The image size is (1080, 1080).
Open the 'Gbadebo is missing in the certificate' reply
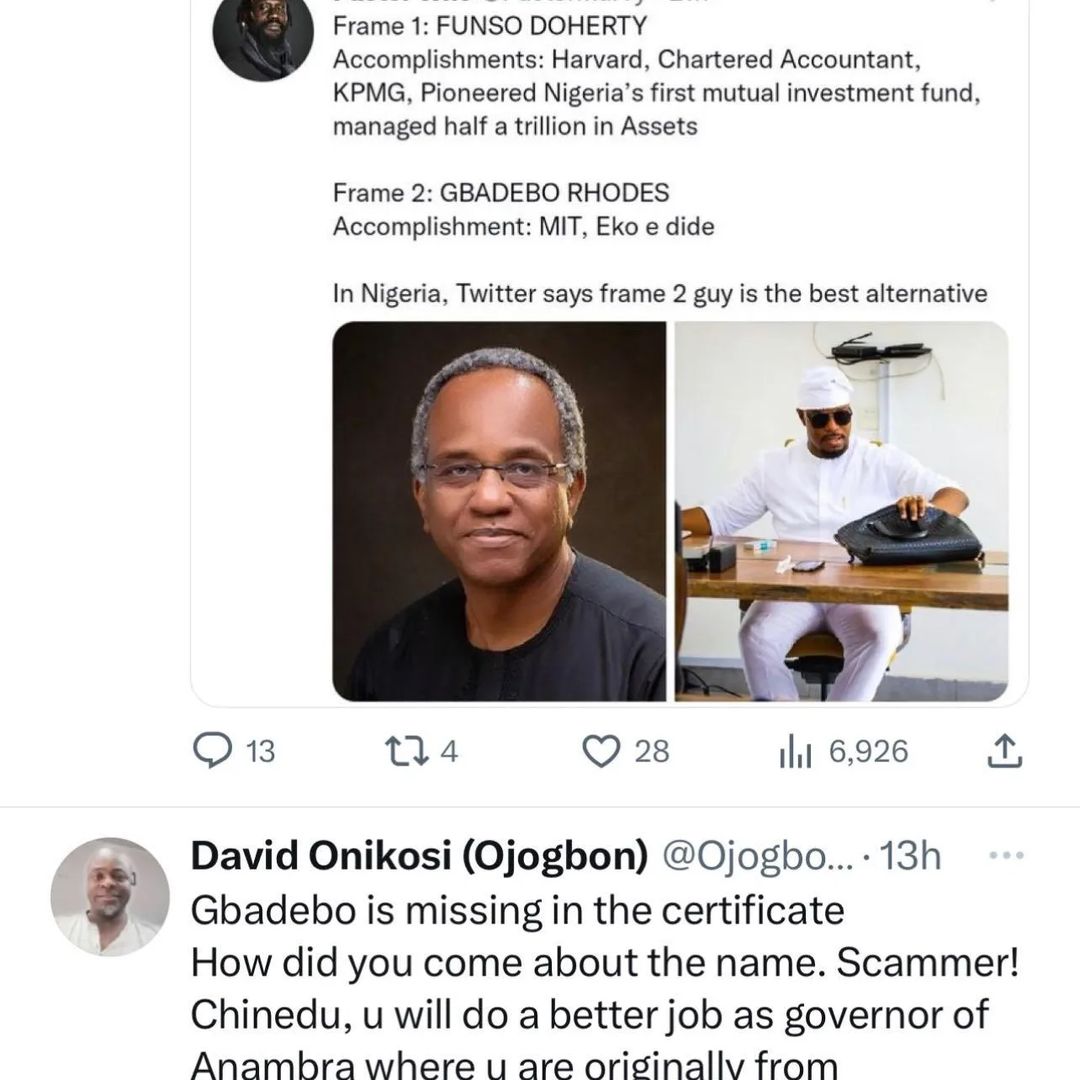pos(517,910)
